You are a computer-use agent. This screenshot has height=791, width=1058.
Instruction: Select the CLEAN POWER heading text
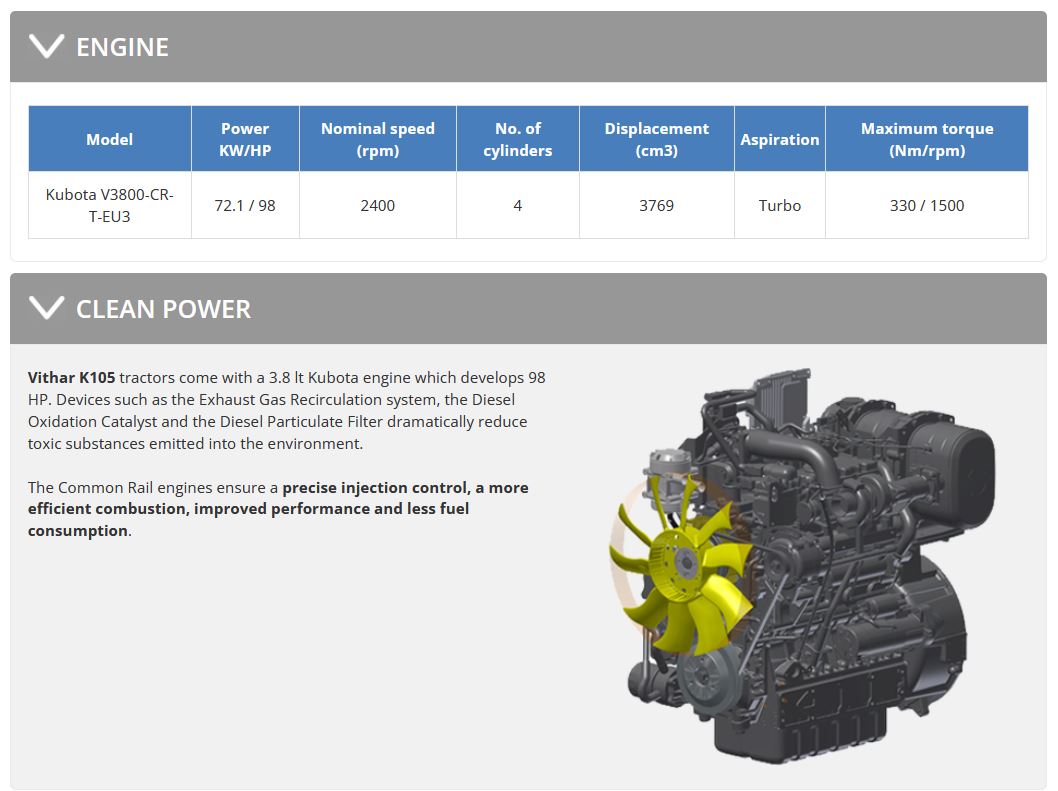pos(163,309)
